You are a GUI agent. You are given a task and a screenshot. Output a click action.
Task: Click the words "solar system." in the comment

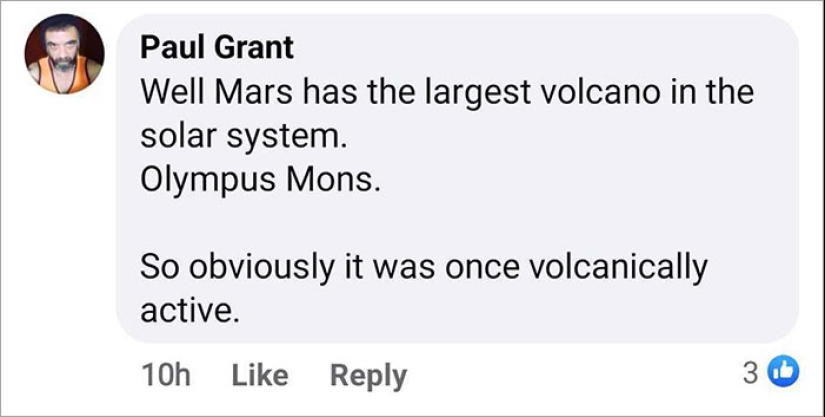click(242, 138)
